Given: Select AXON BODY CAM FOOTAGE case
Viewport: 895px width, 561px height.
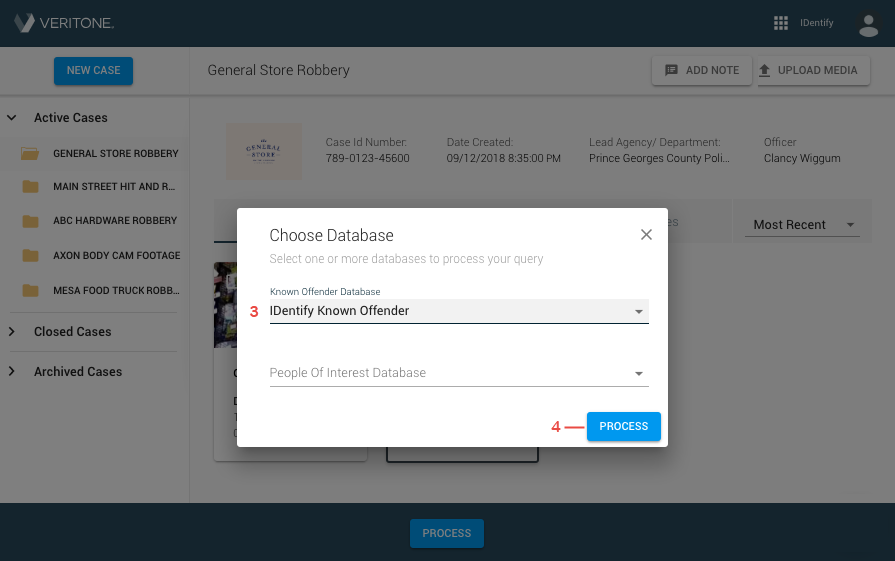Looking at the screenshot, I should tap(116, 256).
